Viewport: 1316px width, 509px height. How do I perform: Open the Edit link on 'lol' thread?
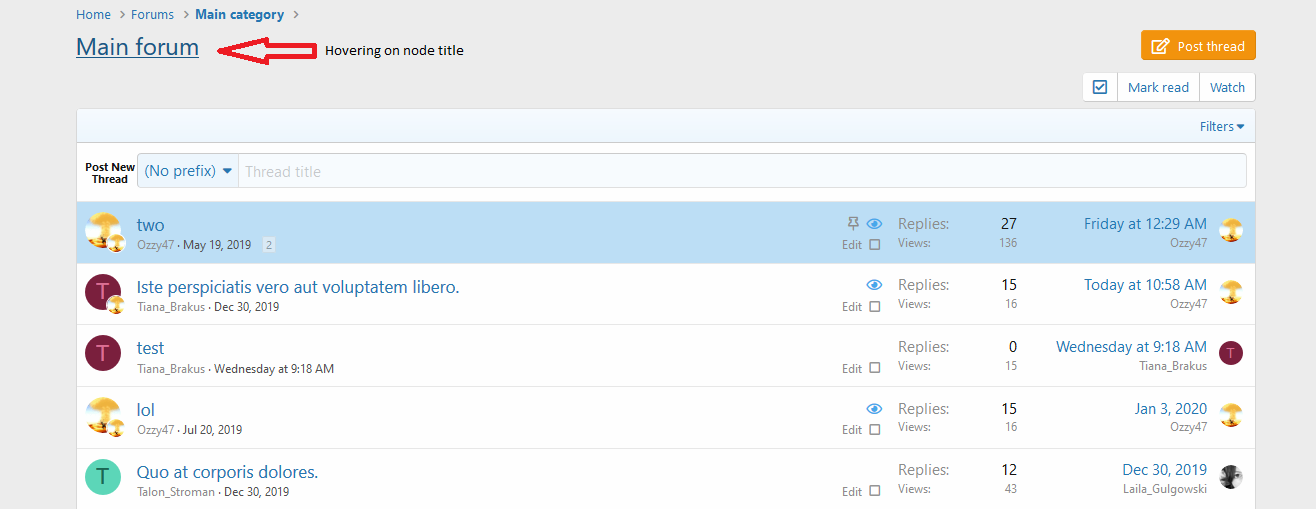point(851,430)
